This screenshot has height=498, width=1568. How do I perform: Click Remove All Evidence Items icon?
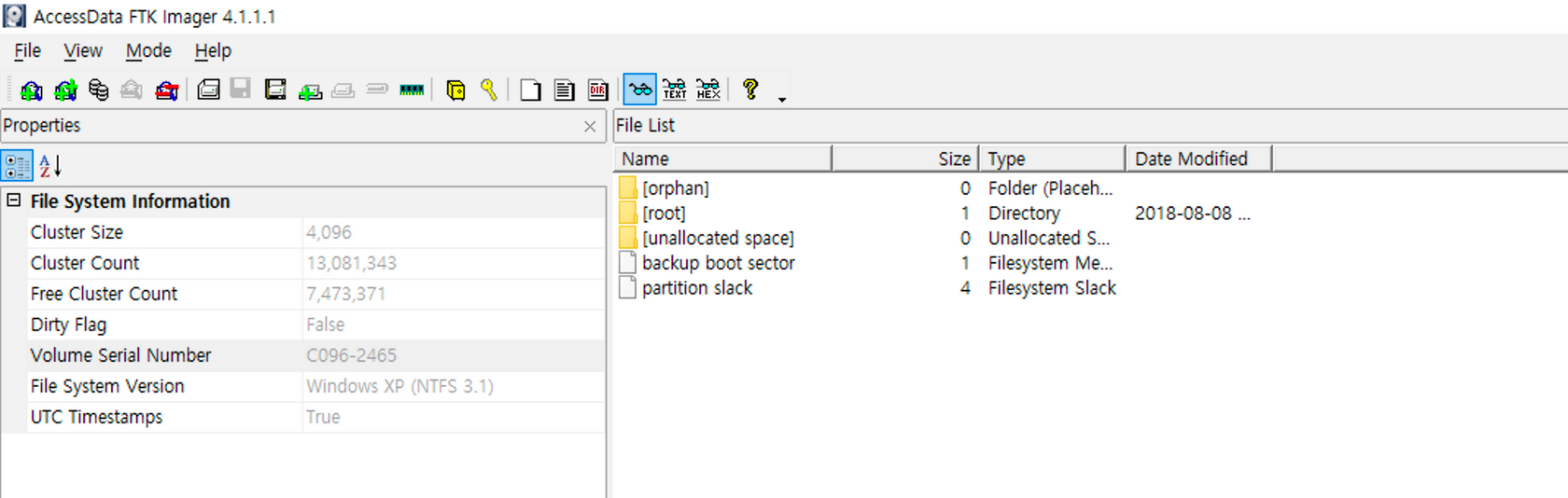pyautogui.click(x=166, y=90)
